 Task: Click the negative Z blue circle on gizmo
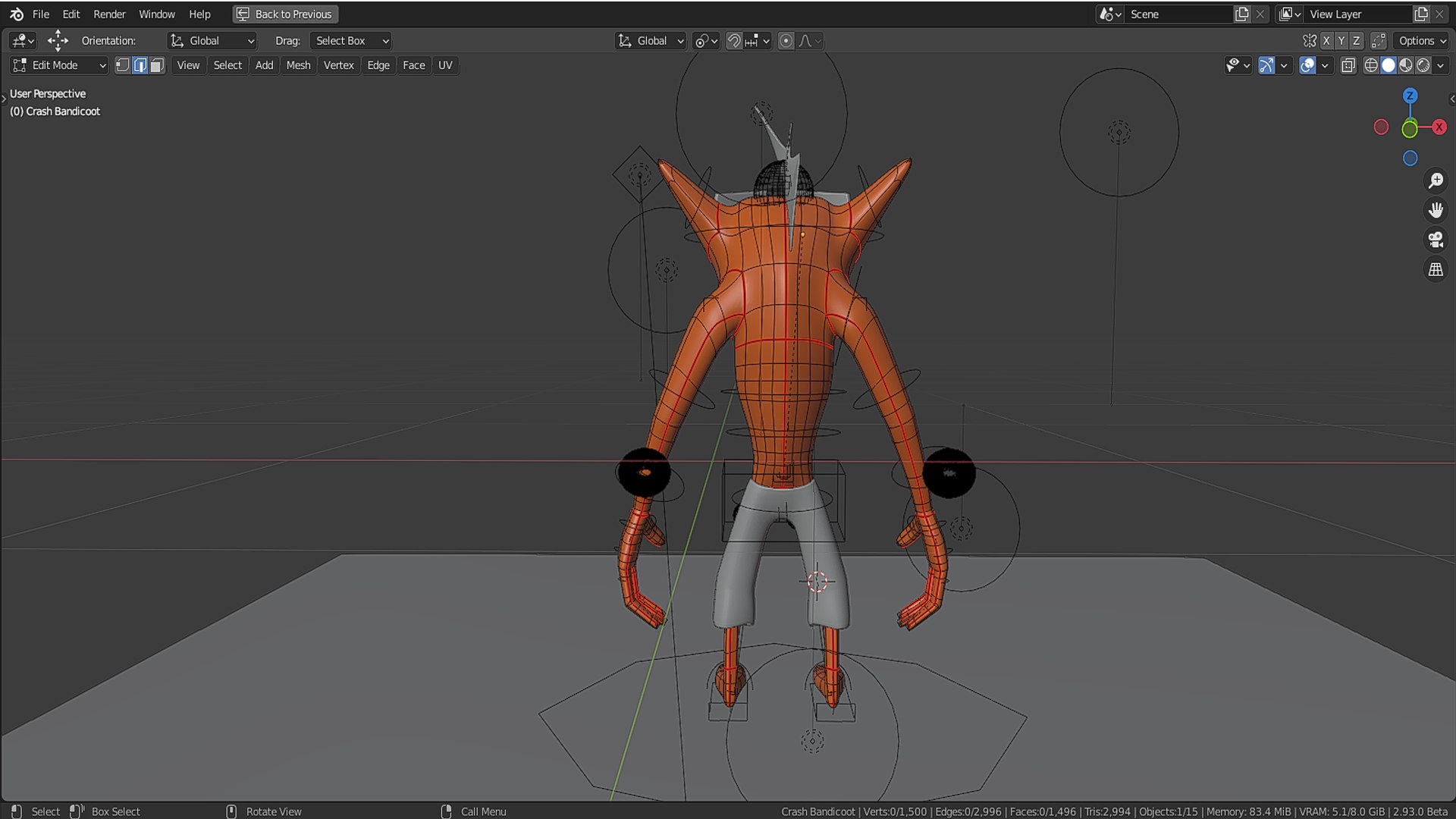click(x=1410, y=158)
